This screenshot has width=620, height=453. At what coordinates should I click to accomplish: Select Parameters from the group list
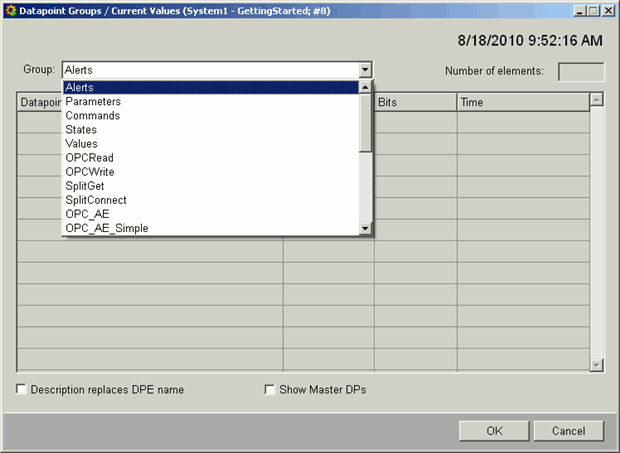tap(93, 102)
